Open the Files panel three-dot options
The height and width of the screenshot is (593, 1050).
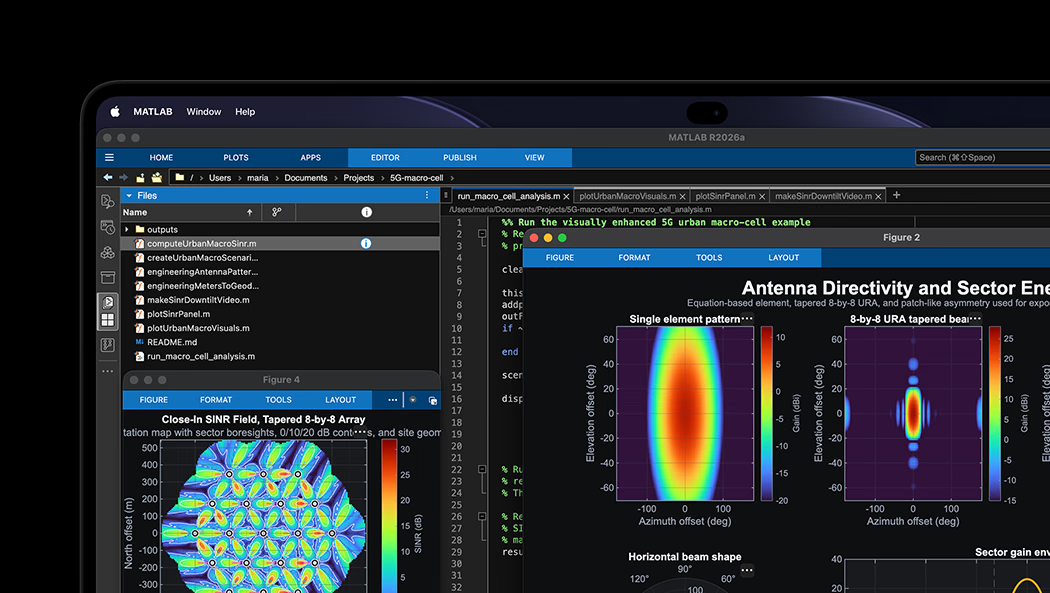click(x=427, y=195)
